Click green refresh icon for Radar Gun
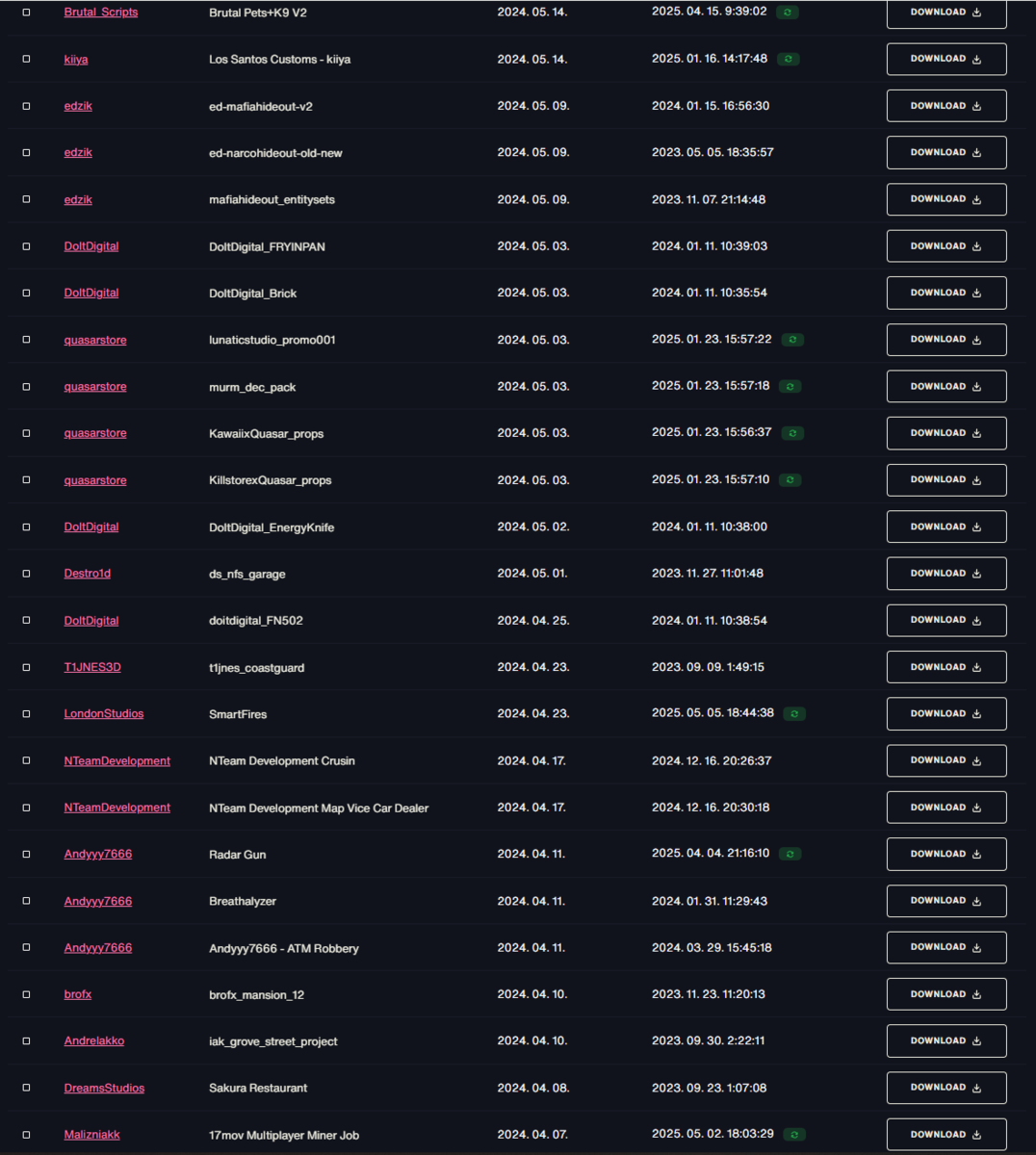This screenshot has width=1036, height=1155. coord(790,854)
